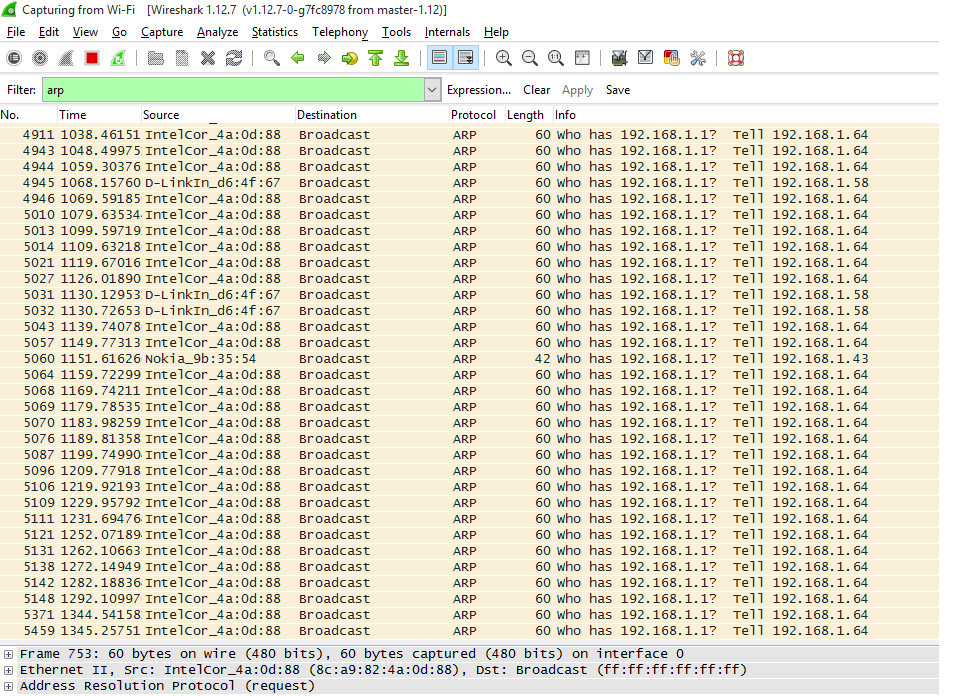Screen dimensions: 960x696
Task: Restart the running live capture icon
Action: point(118,58)
